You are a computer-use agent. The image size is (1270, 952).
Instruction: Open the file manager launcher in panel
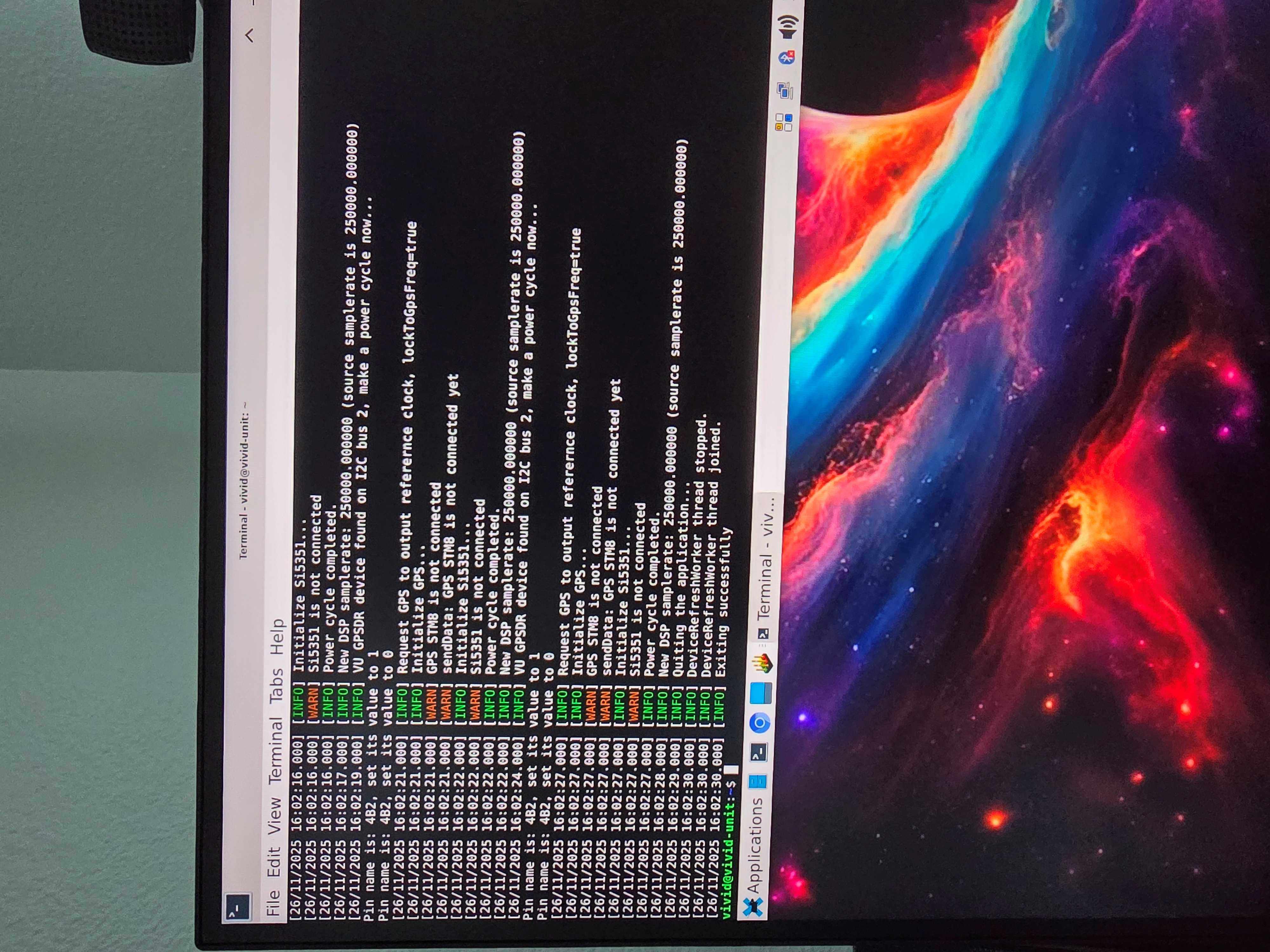tap(761, 693)
